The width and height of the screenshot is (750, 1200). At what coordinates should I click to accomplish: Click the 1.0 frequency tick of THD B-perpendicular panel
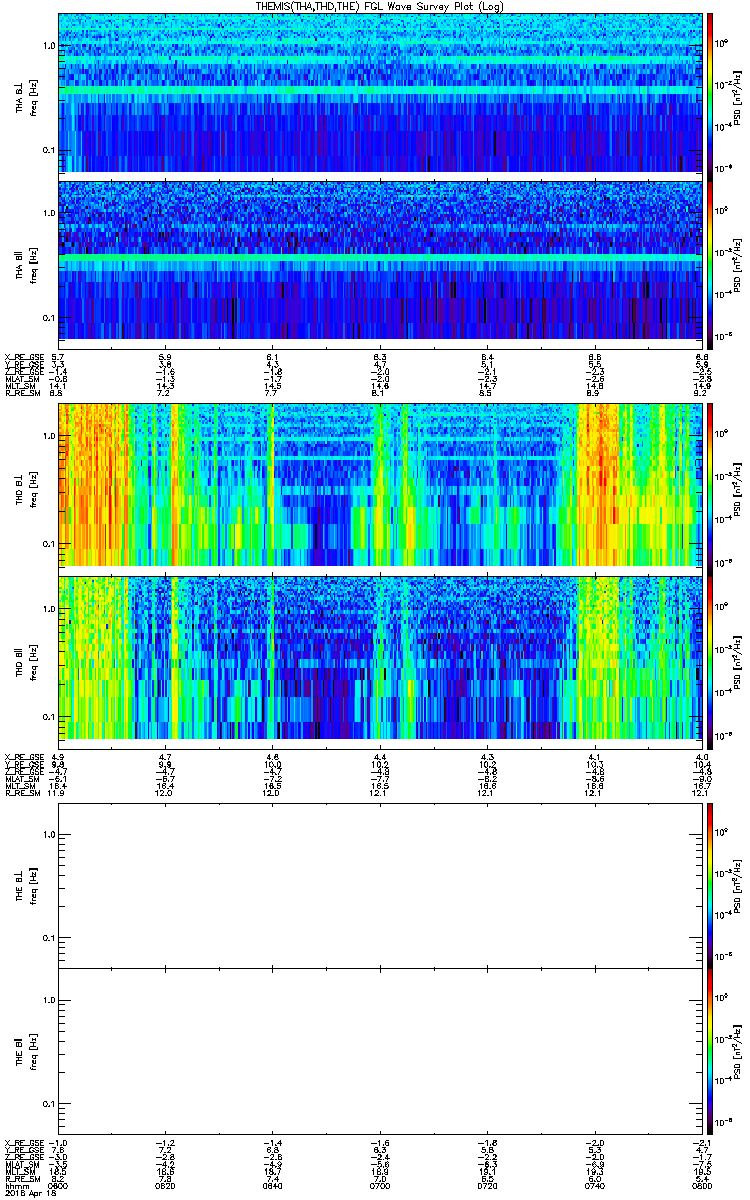(49, 438)
